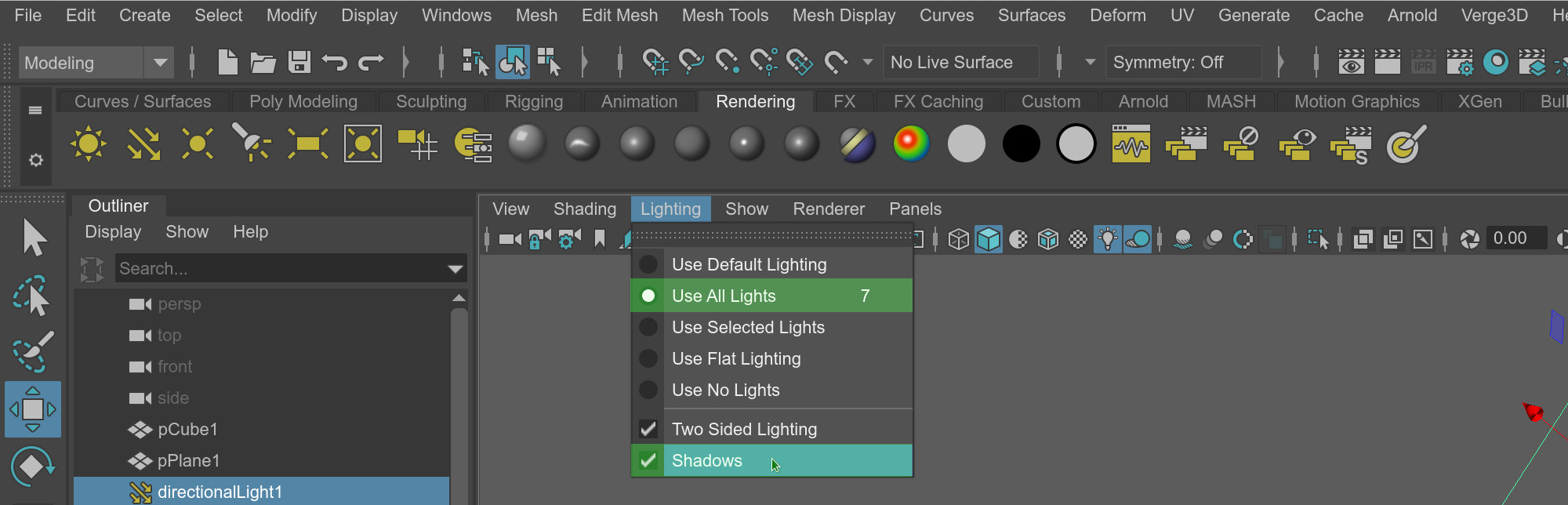The image size is (1568, 505).
Task: Select Use All Lights option
Action: 771,296
